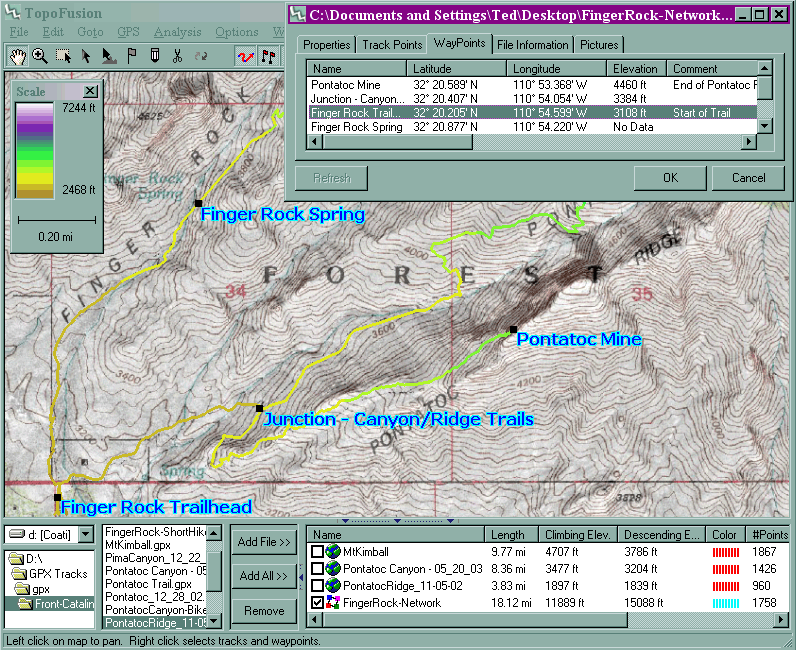This screenshot has width=796, height=650.
Task: Click the OK button
Action: 670,178
